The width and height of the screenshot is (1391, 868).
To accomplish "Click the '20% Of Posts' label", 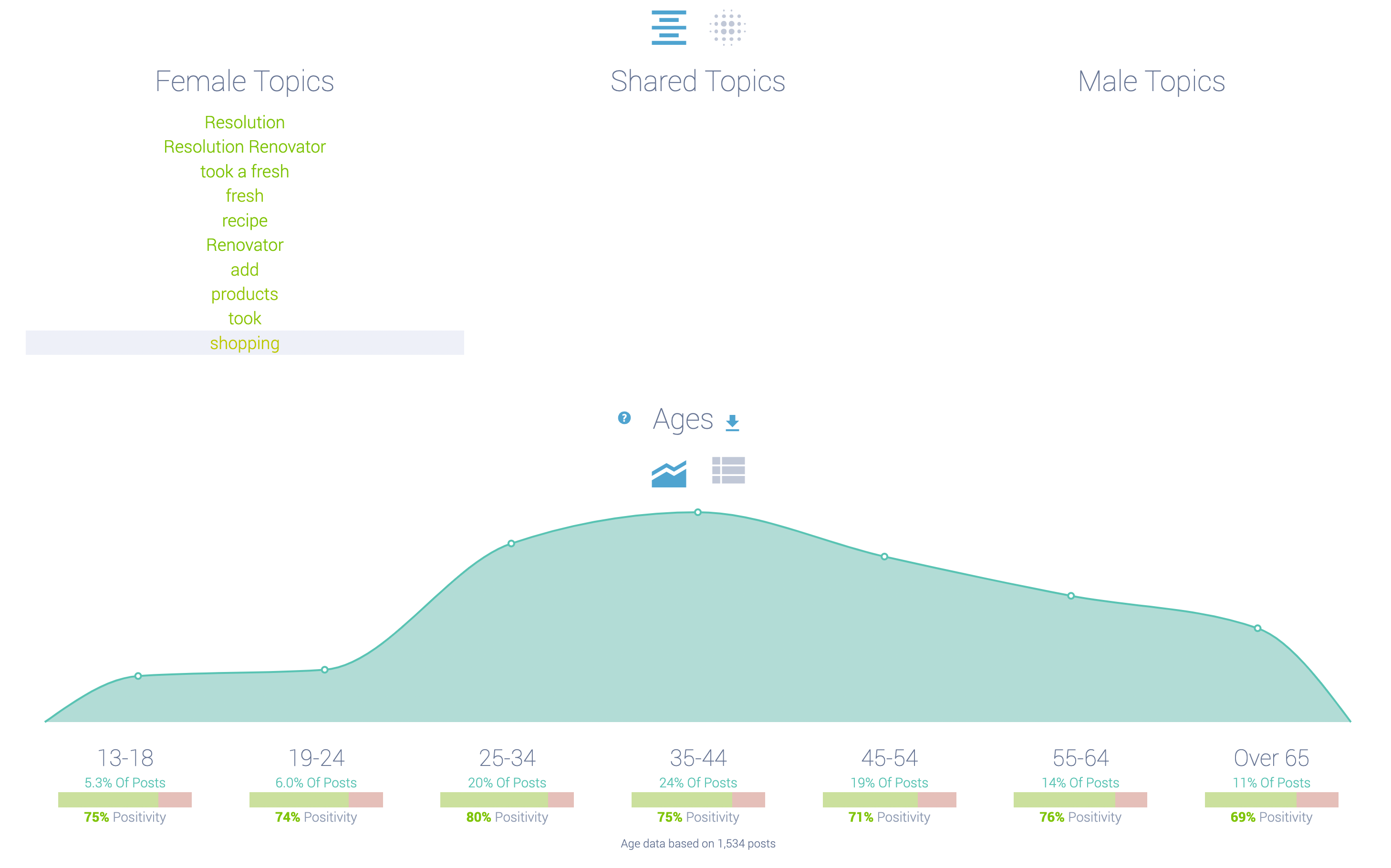I will click(x=507, y=783).
